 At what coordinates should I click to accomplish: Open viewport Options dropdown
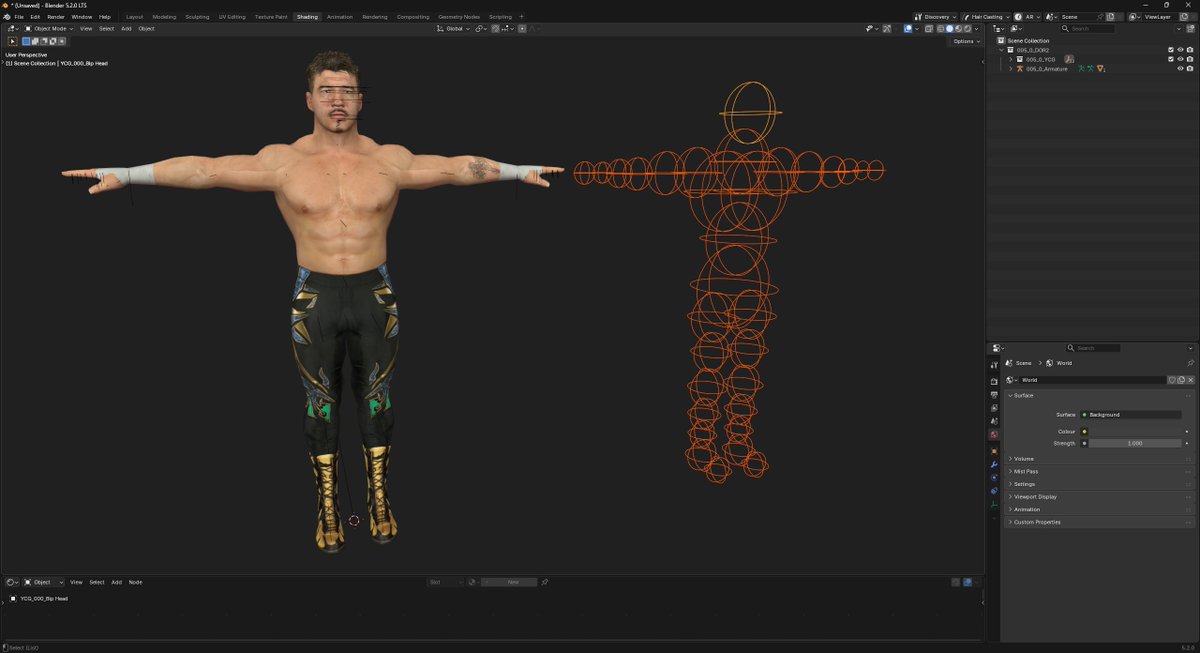click(965, 41)
